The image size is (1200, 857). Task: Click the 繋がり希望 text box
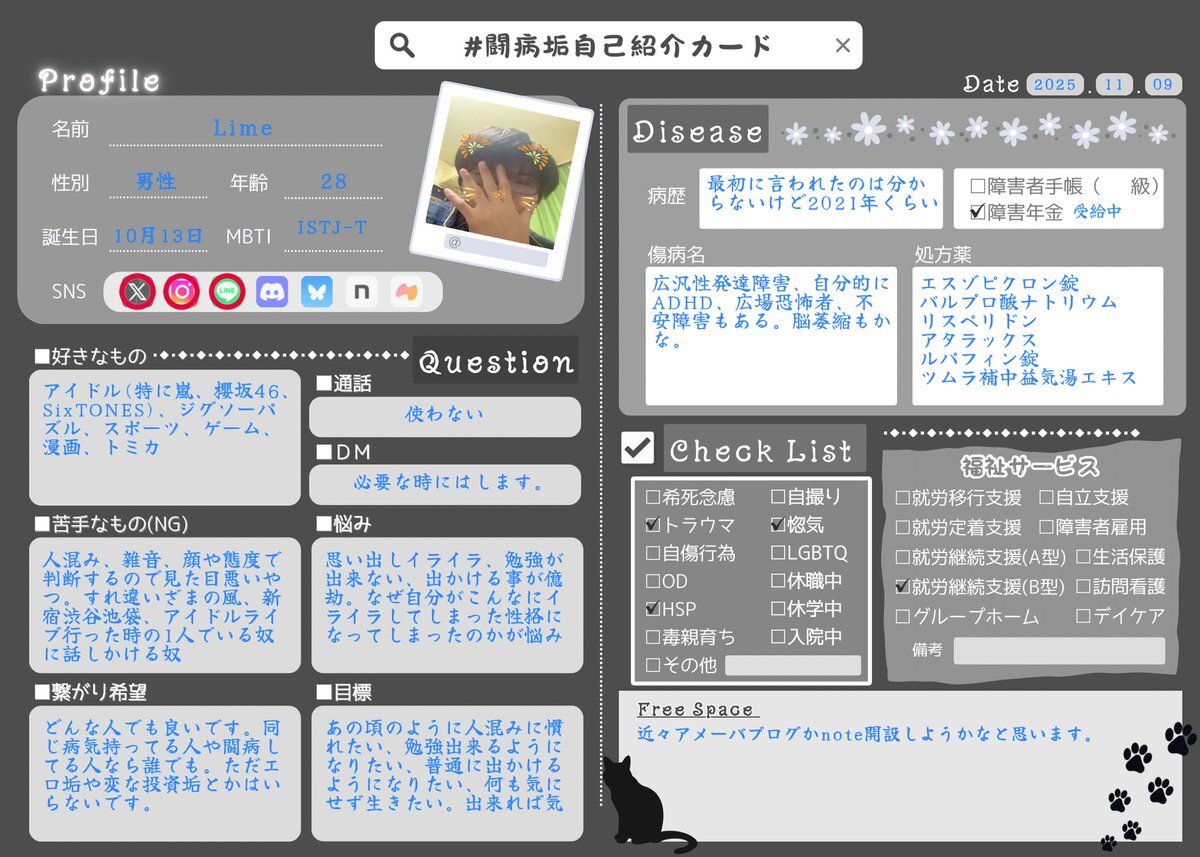(x=164, y=774)
